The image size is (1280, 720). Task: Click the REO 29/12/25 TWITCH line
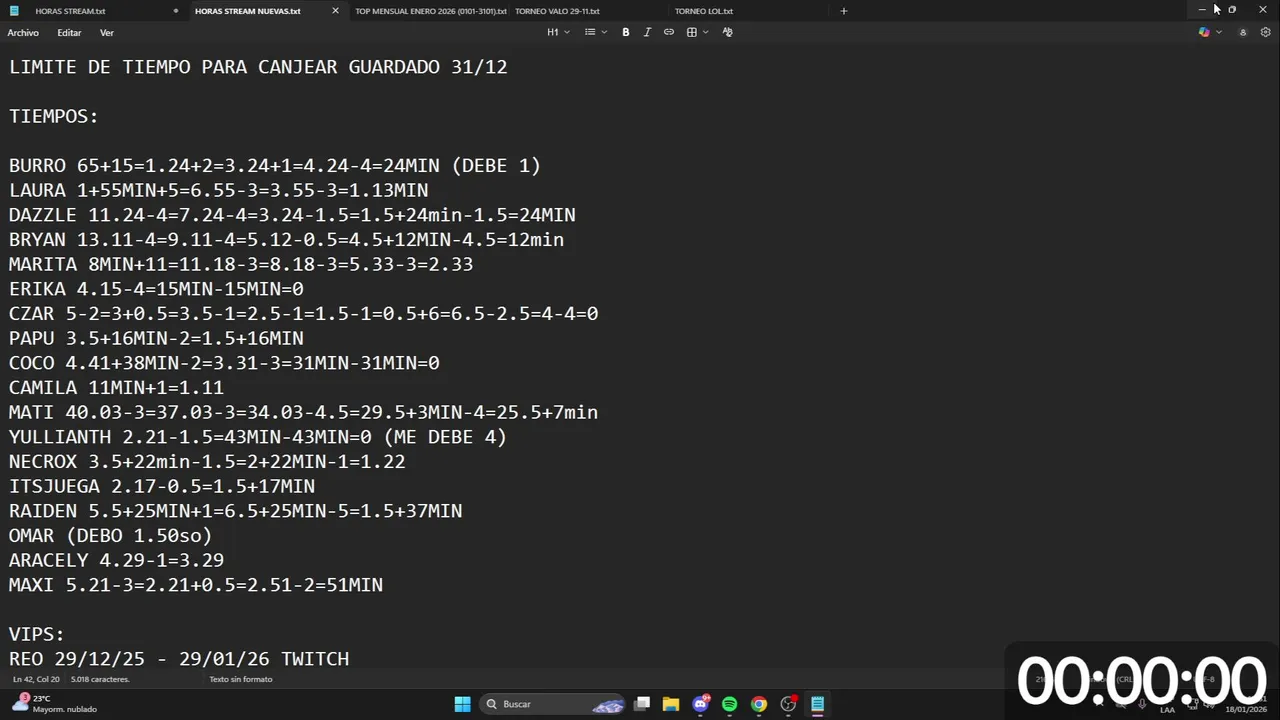click(179, 659)
